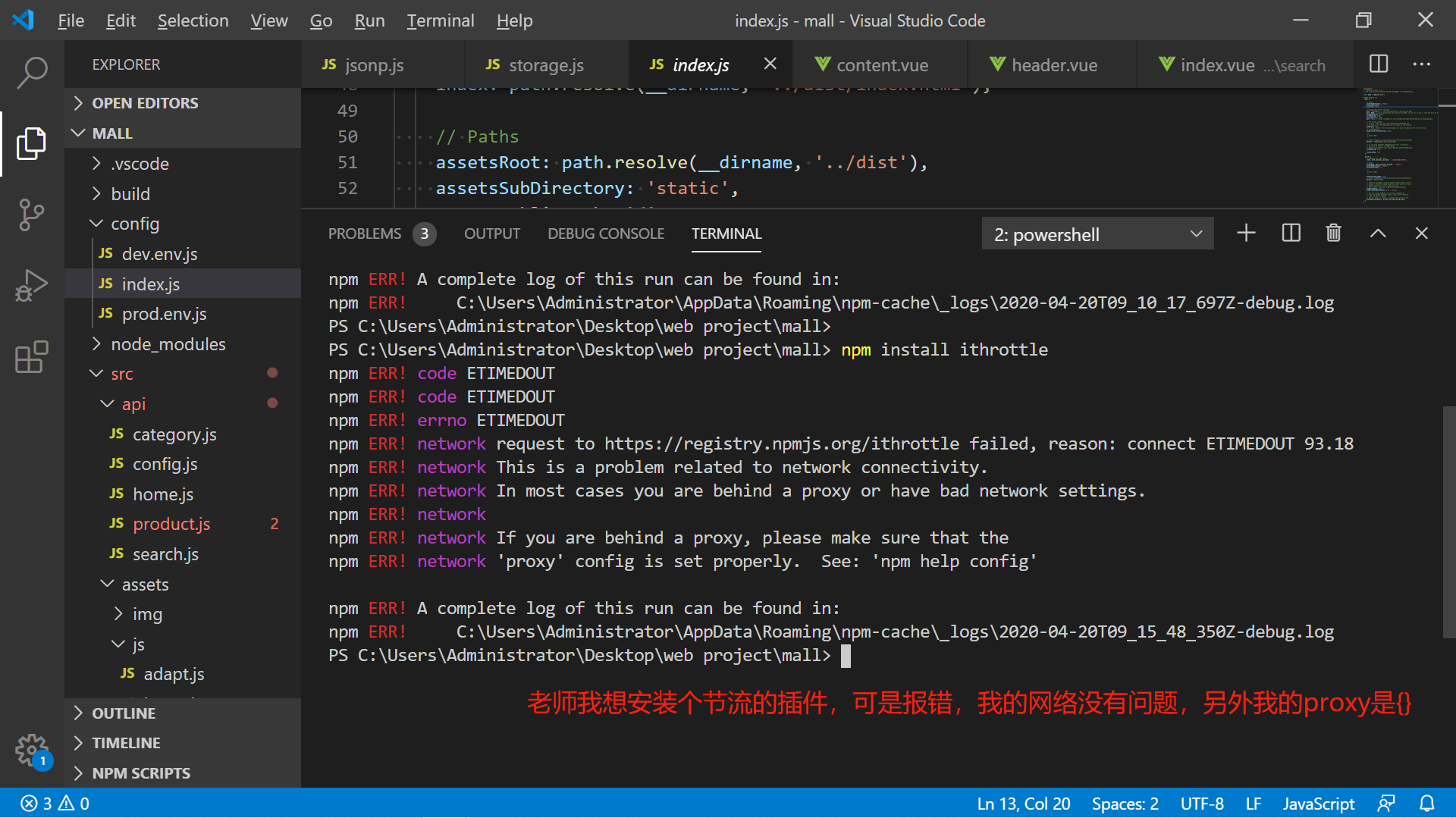Show the DEBUG CONSOLE panel tab
The image size is (1456, 818).
click(x=606, y=233)
